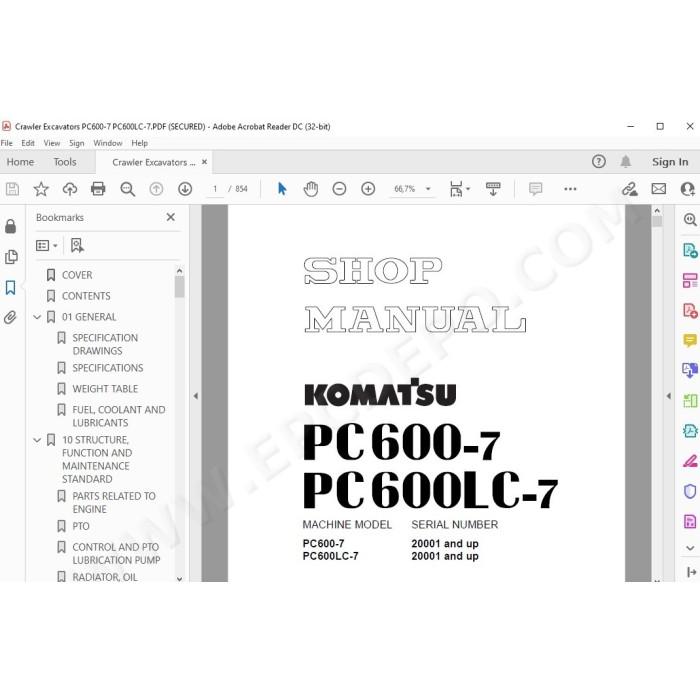Switch to the Tools tab
The height and width of the screenshot is (700, 700).
pos(65,162)
